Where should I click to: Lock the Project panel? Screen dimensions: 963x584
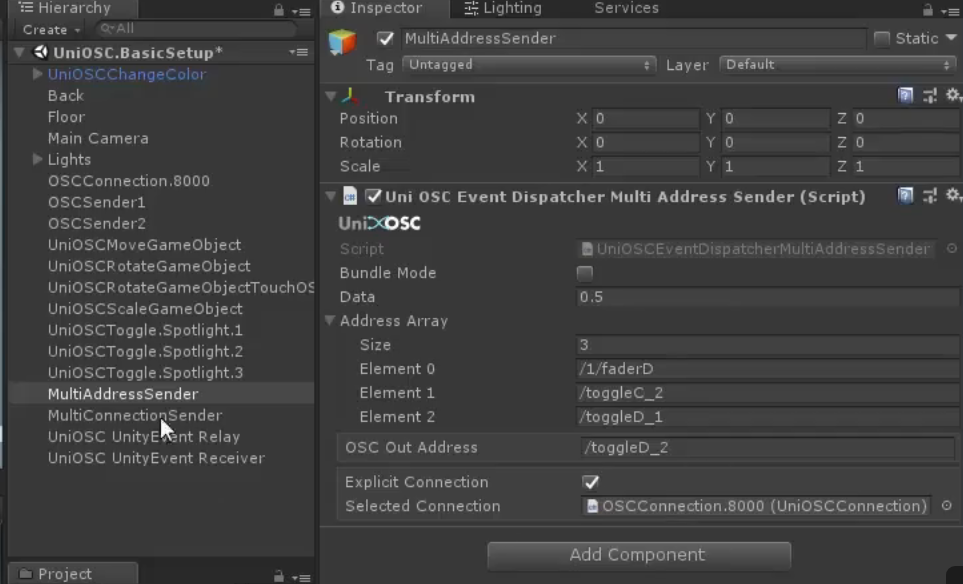[279, 576]
